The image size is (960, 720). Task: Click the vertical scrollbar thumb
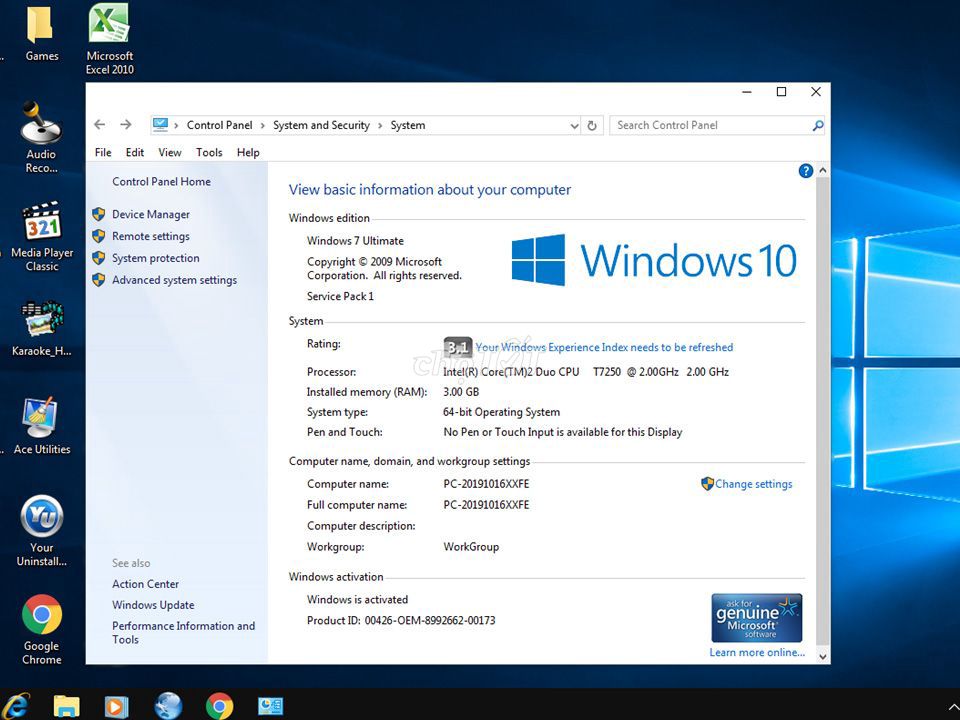pyautogui.click(x=823, y=411)
